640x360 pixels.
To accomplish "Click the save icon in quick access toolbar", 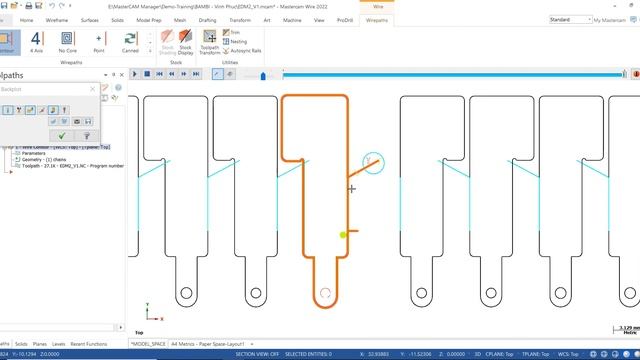I will (4, 6).
